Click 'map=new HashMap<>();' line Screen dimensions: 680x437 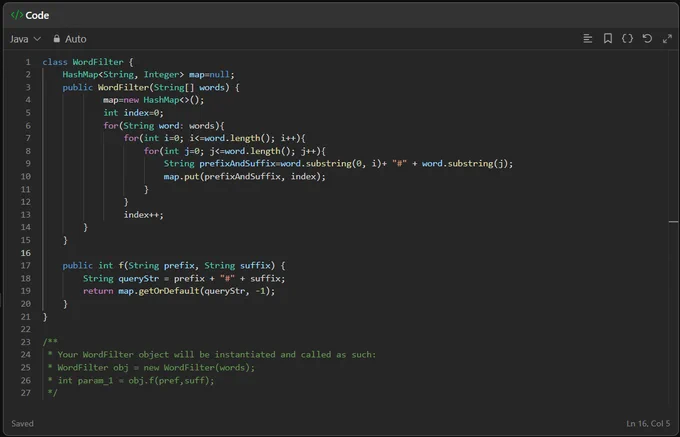154,100
